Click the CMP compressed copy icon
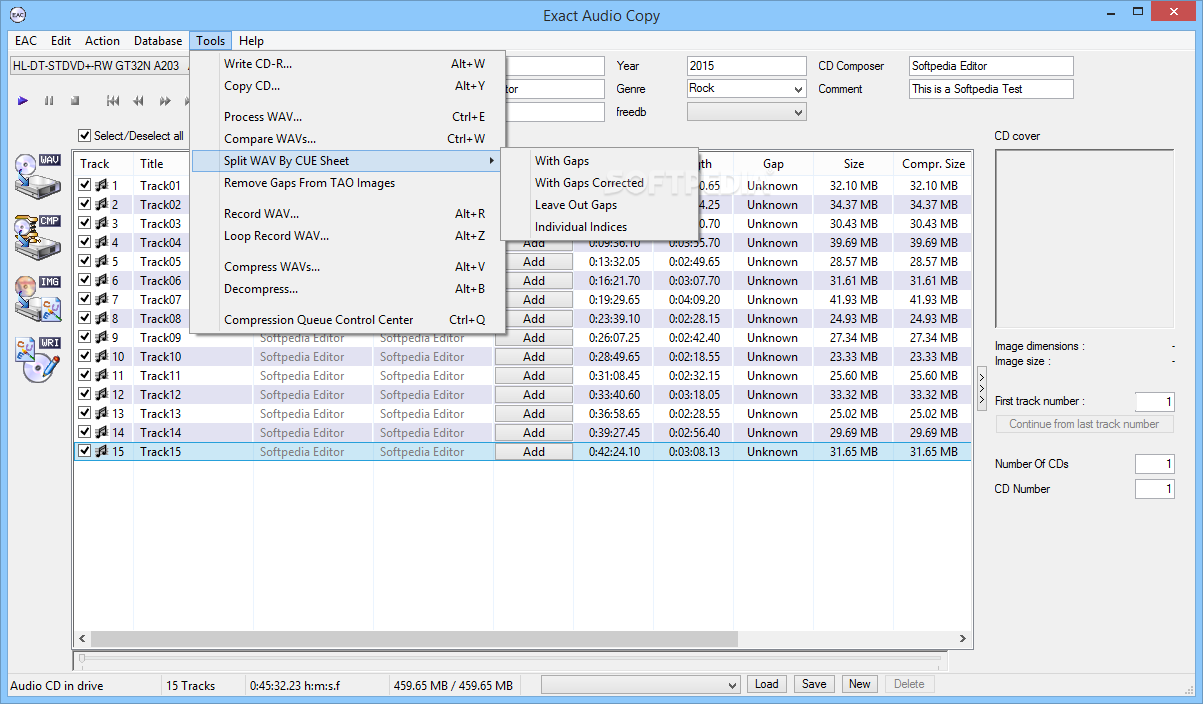The width and height of the screenshot is (1203, 704). click(x=37, y=236)
